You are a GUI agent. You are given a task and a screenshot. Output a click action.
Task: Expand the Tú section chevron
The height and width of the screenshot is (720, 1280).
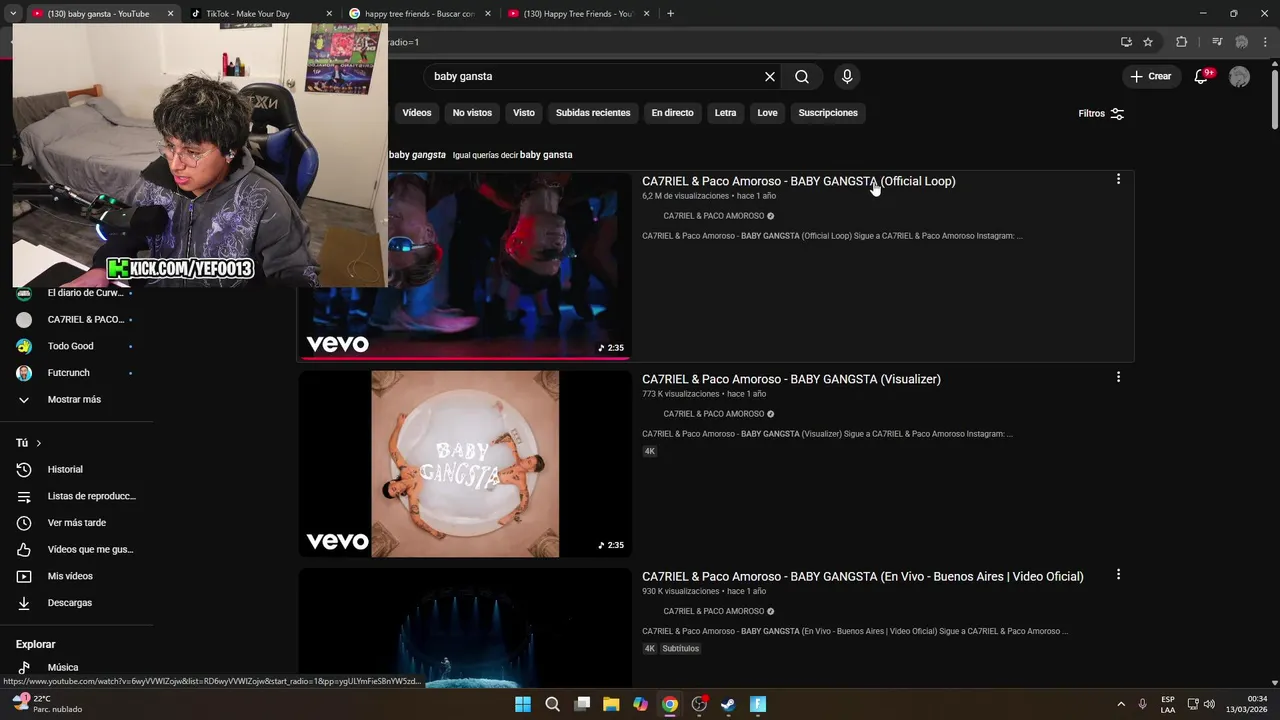[38, 443]
